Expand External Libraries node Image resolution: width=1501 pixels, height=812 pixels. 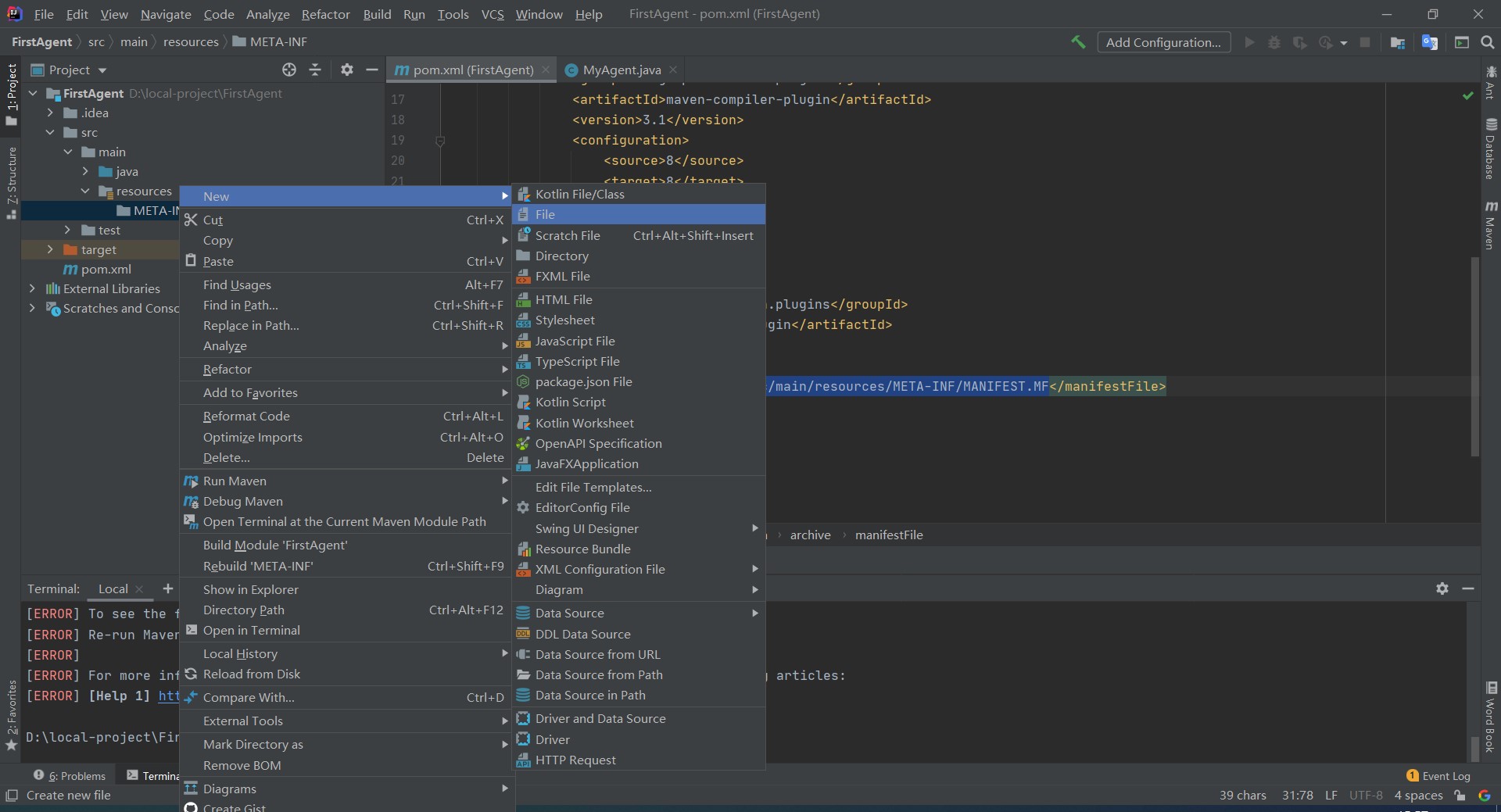32,288
